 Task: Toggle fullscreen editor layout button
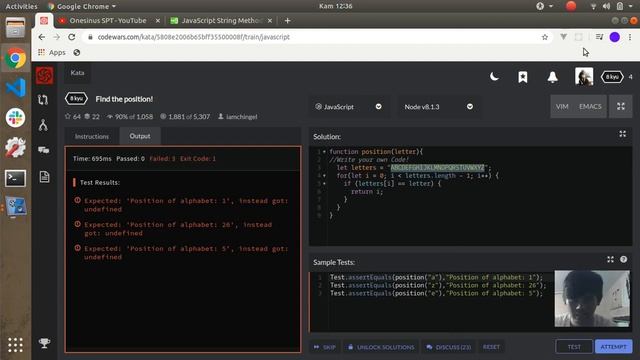point(621,106)
